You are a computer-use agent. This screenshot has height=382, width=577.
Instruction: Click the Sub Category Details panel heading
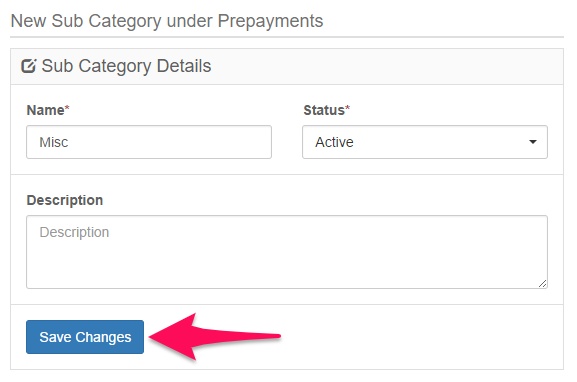pos(126,66)
